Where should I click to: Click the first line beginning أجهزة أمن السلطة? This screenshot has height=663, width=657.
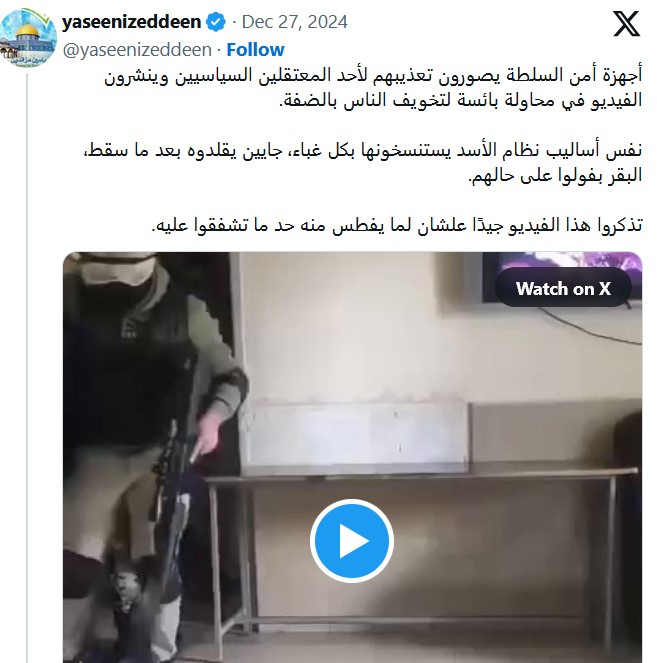373,75
